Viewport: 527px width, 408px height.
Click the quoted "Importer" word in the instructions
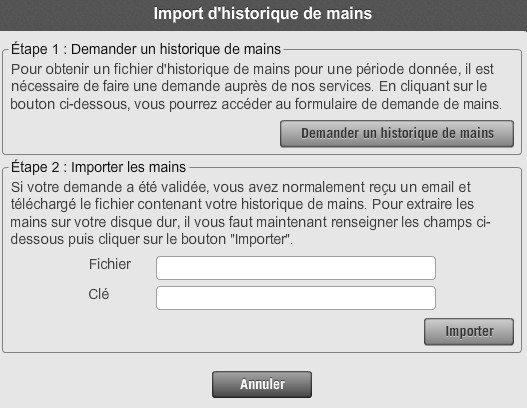tap(261, 239)
